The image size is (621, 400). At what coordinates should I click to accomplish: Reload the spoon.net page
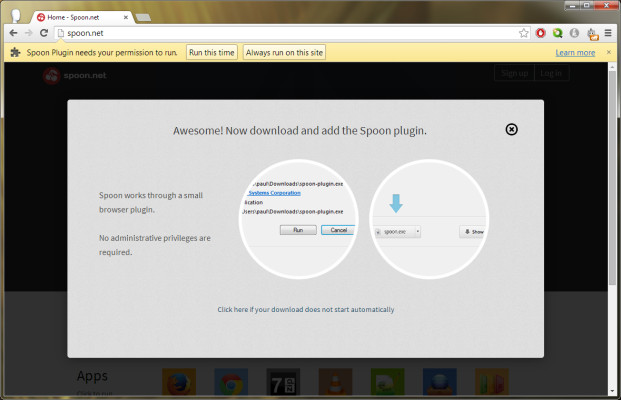point(44,33)
